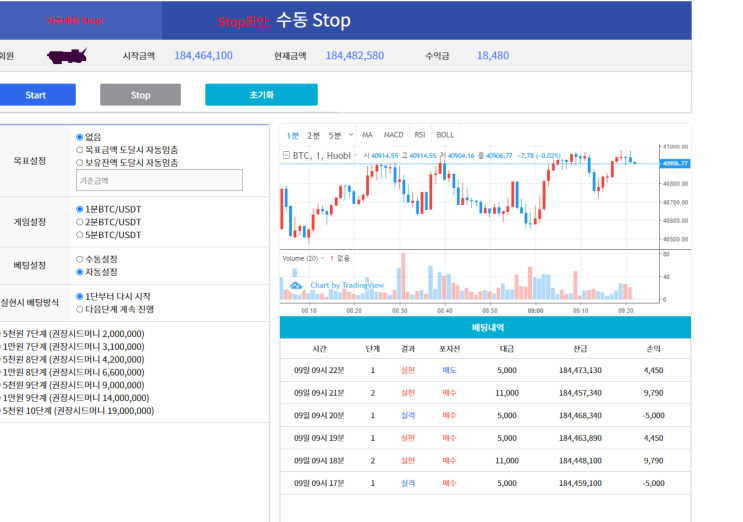
Task: Open the BTC, 1, Huobi symbol dropdown
Action: click(x=355, y=155)
